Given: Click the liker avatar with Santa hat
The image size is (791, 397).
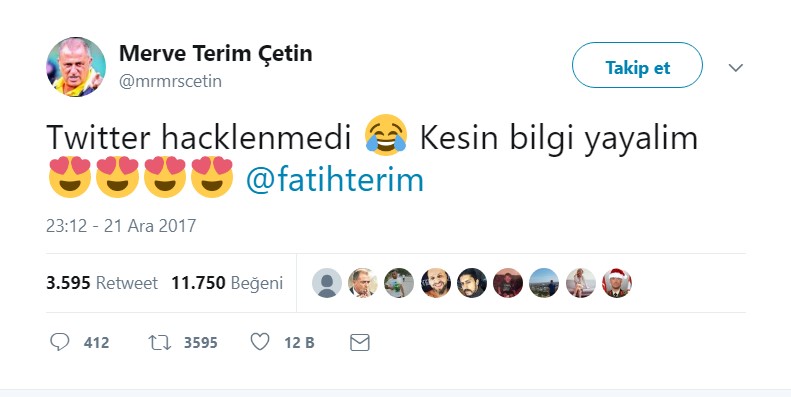Looking at the screenshot, I should [x=616, y=283].
